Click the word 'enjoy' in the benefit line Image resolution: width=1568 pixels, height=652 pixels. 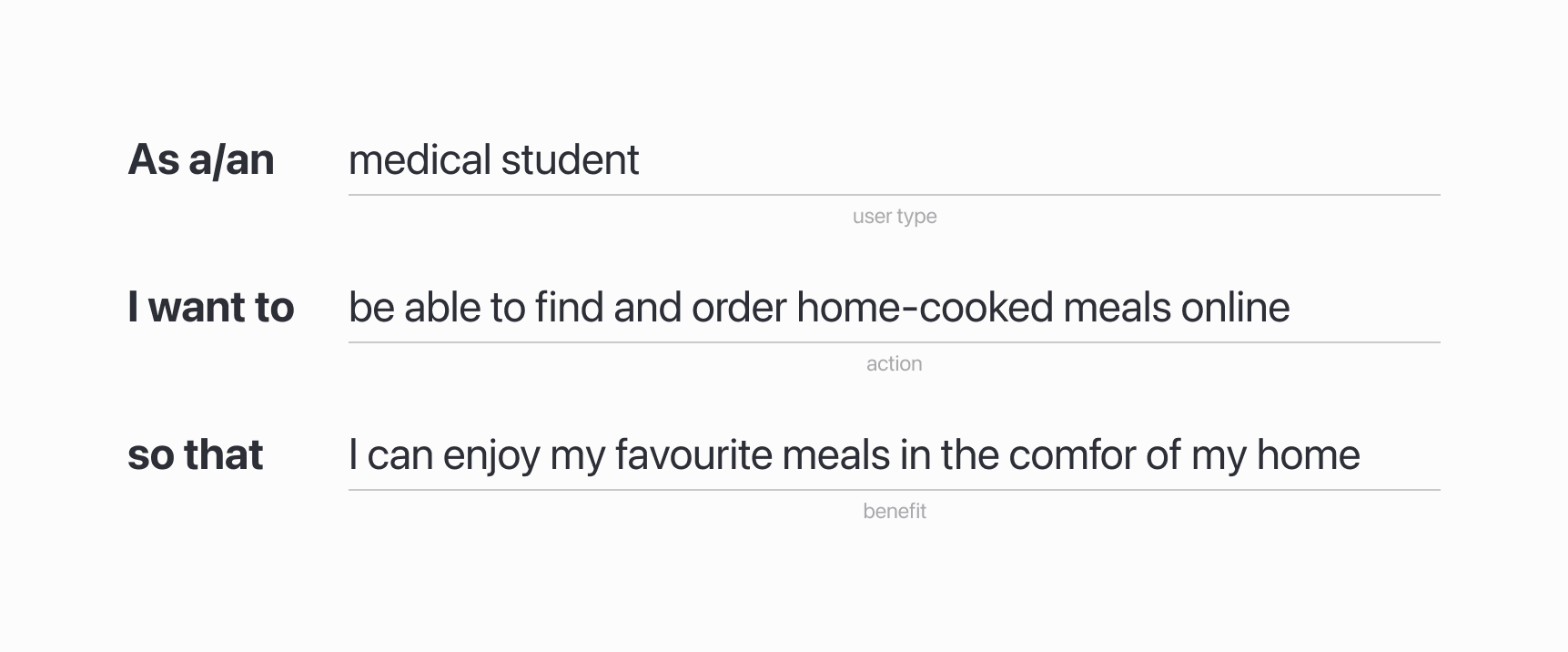(491, 457)
